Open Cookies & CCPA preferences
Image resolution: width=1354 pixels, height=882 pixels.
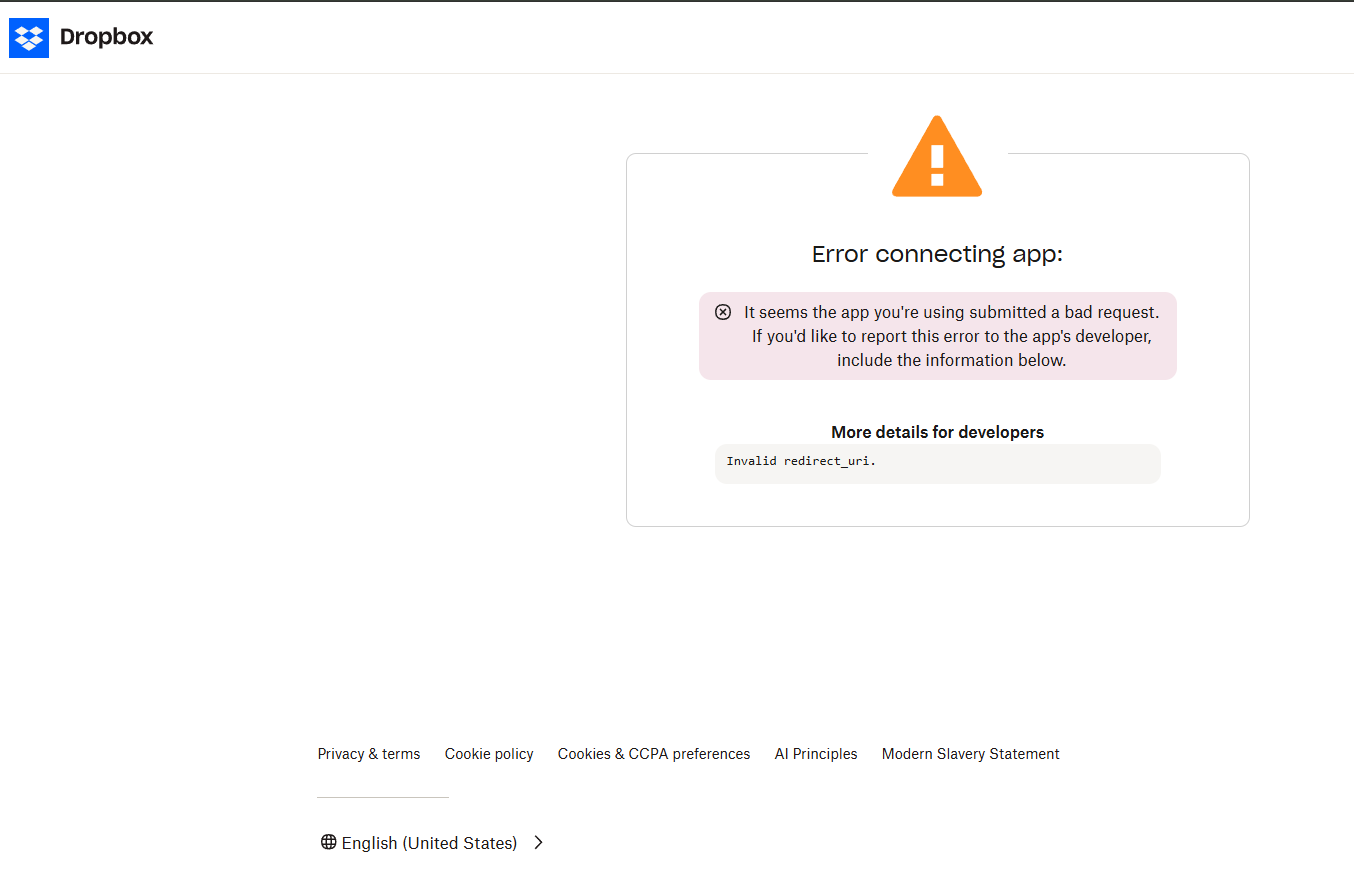pyautogui.click(x=654, y=754)
